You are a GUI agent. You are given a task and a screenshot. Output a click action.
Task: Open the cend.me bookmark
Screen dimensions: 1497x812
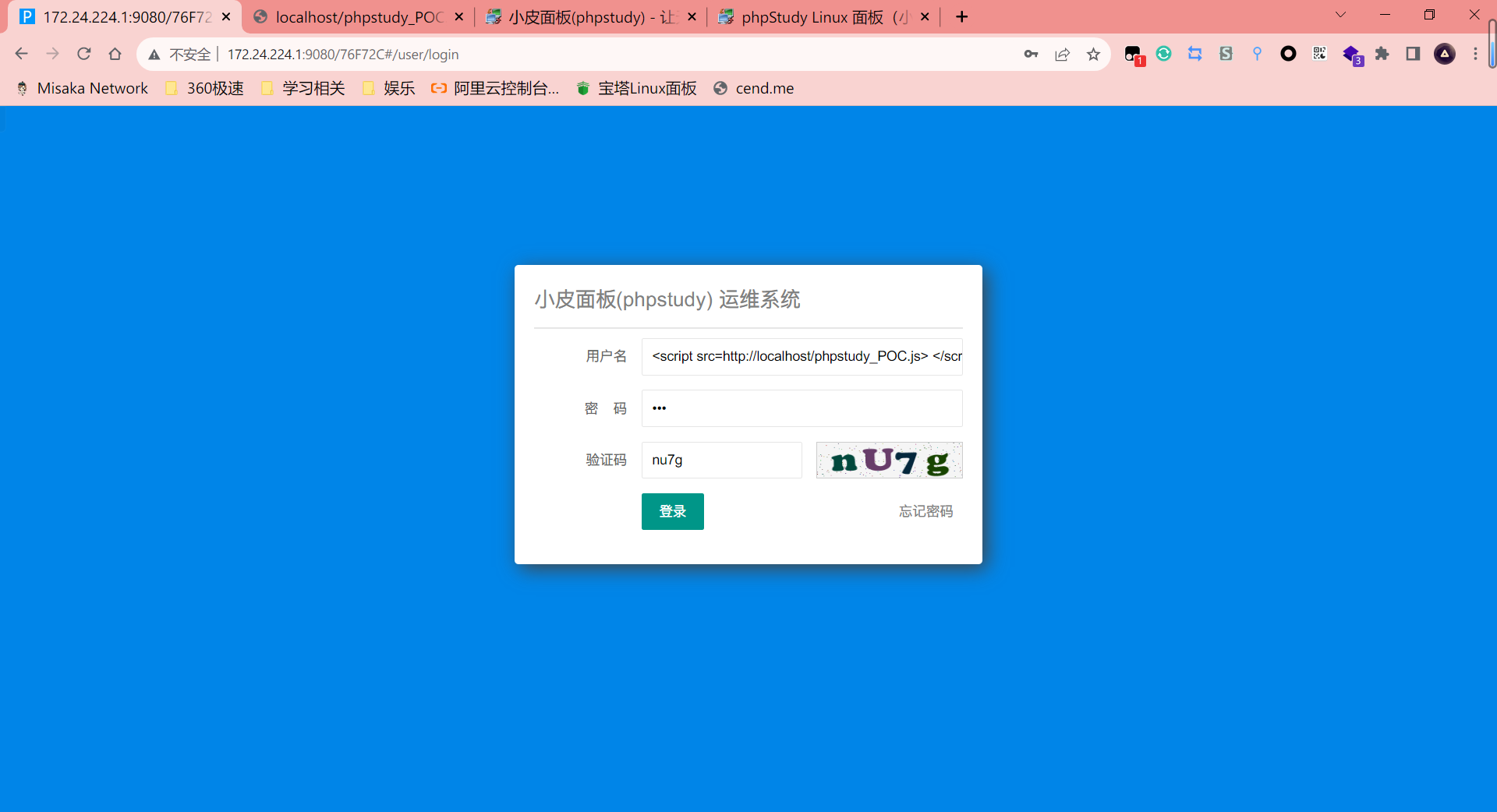(754, 88)
